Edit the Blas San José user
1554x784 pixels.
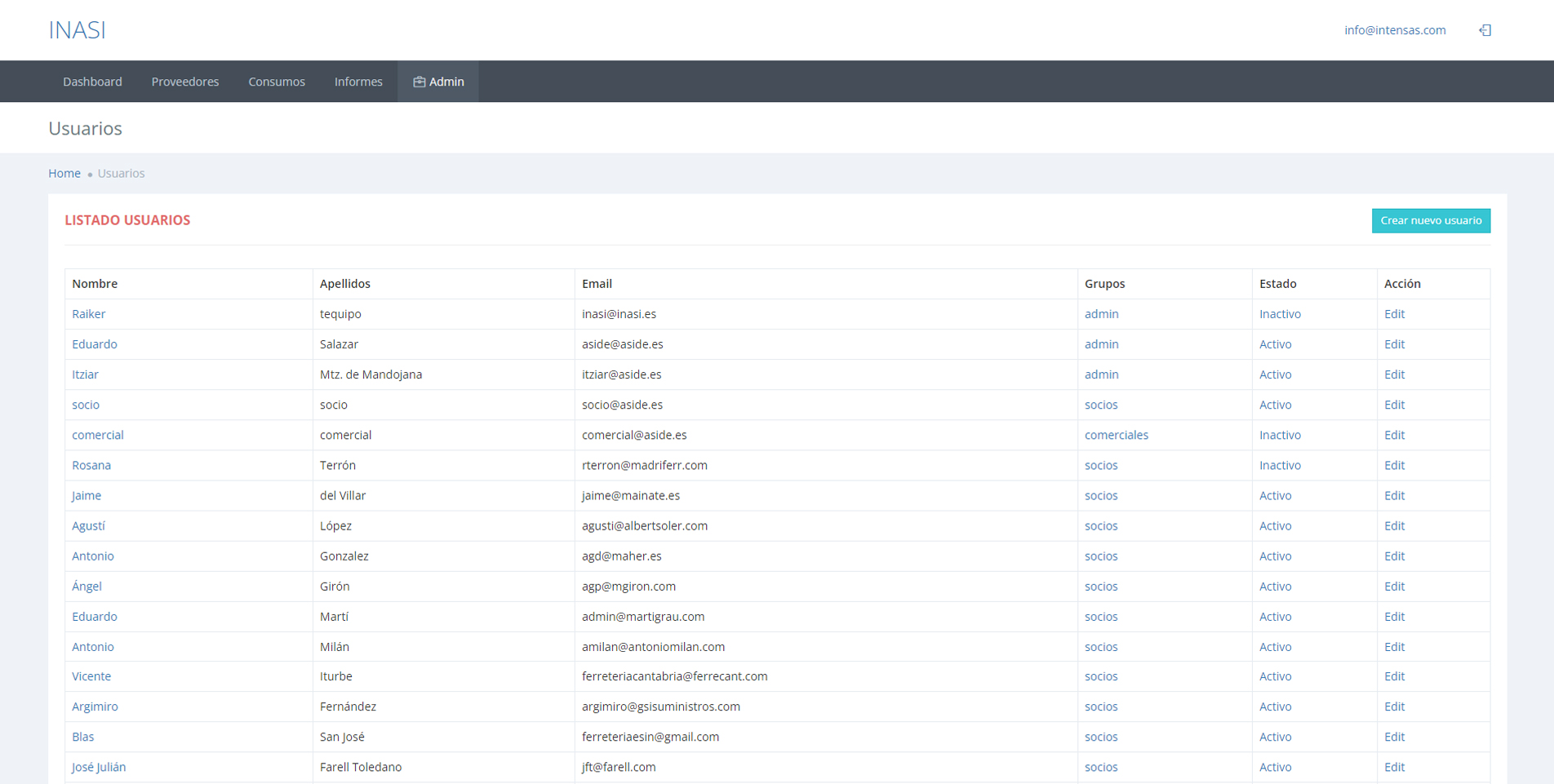click(1394, 737)
